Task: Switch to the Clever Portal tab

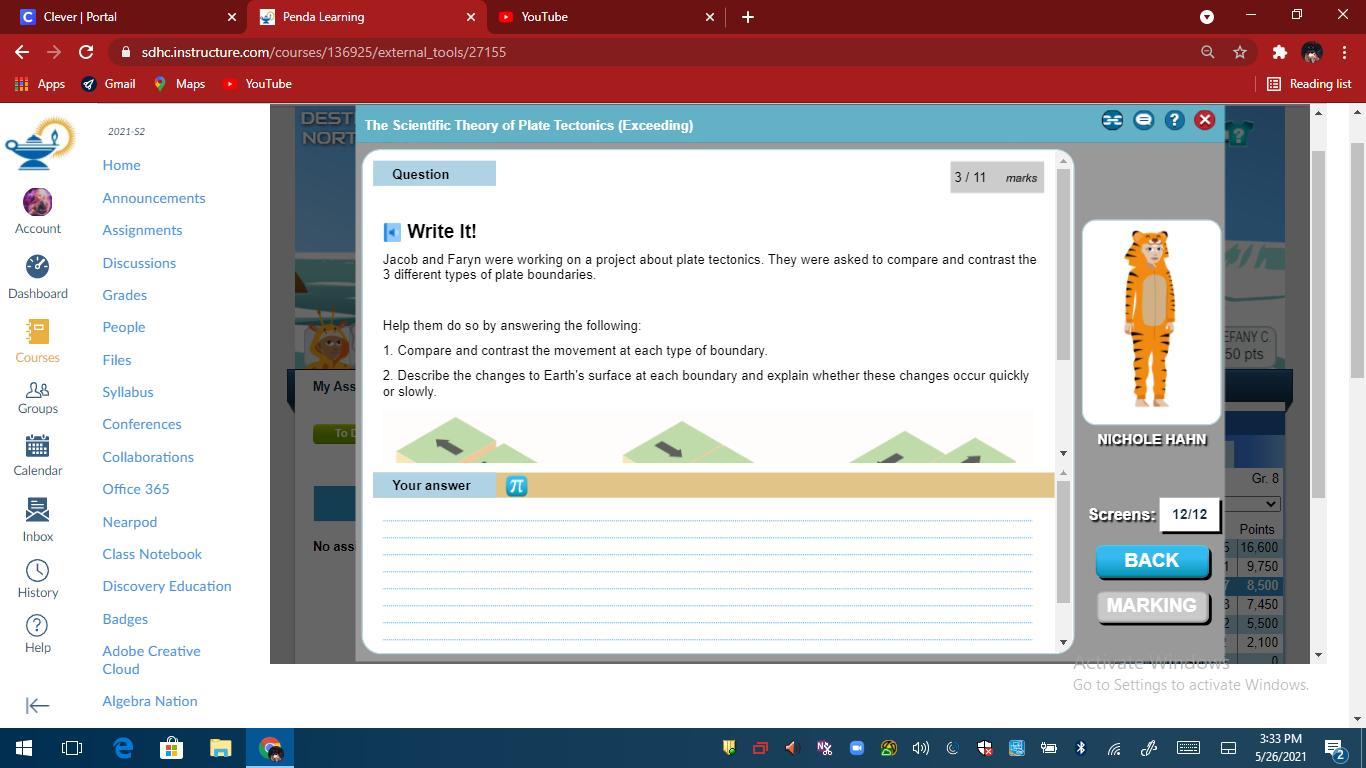Action: pos(120,17)
